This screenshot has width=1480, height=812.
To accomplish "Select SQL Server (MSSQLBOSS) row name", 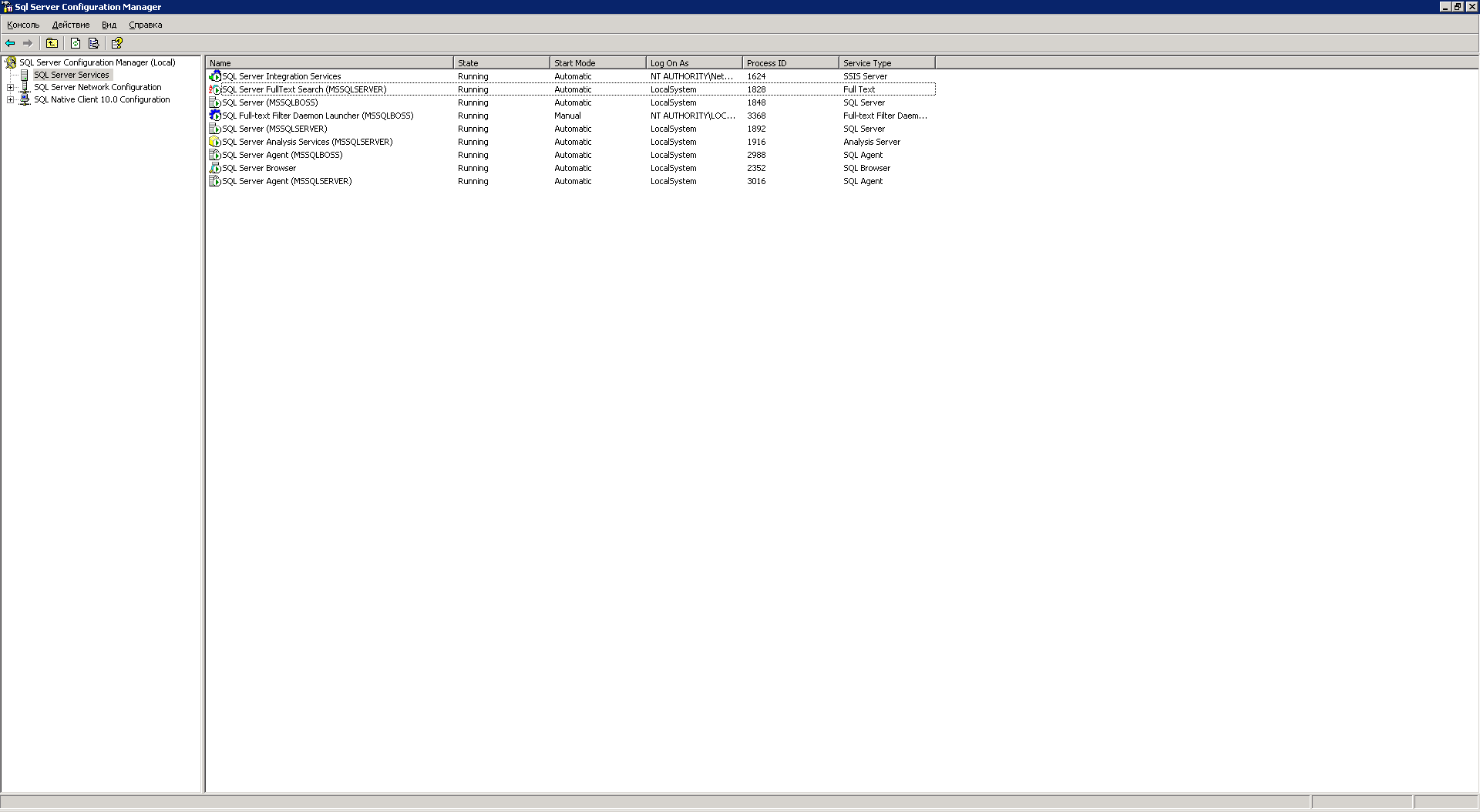I will (x=270, y=102).
